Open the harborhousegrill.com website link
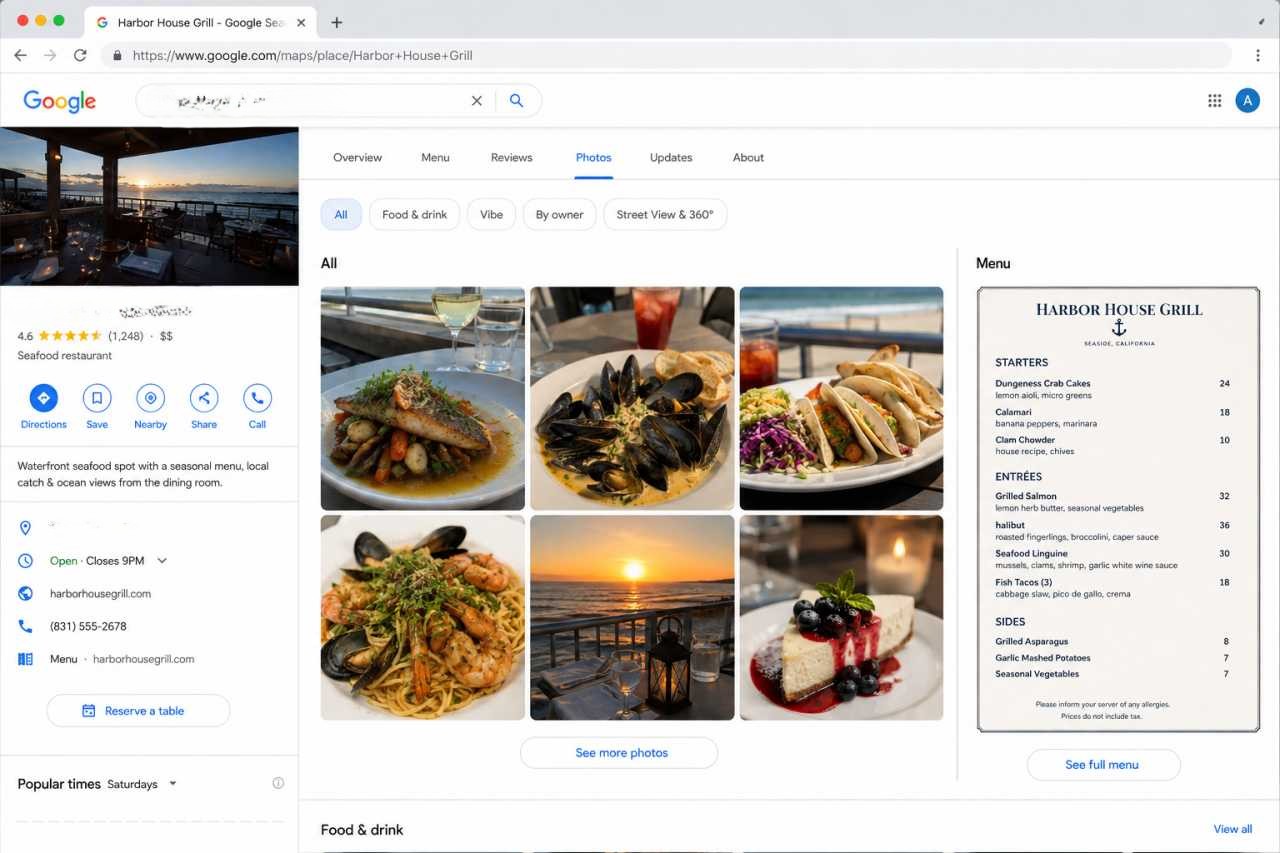This screenshot has height=853, width=1280. pyautogui.click(x=100, y=594)
